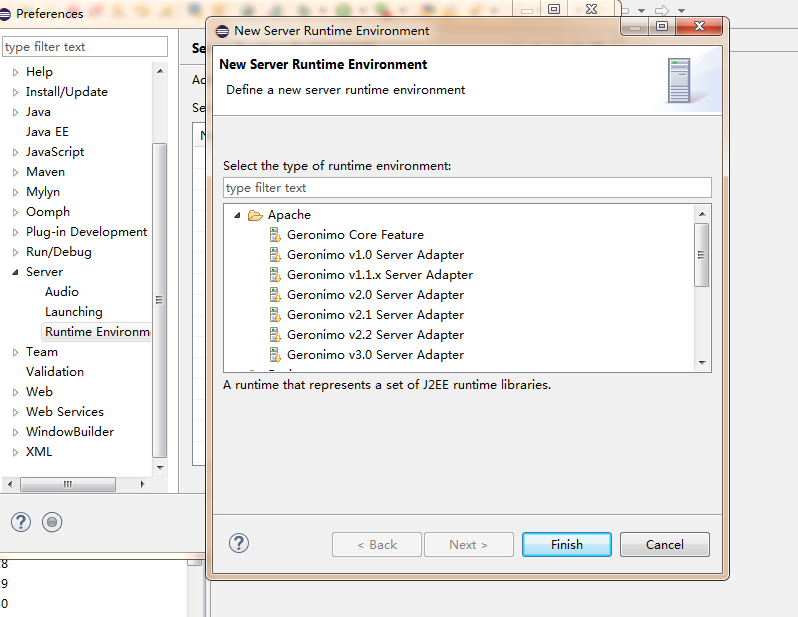Expand the Java preferences node
Screen dimensions: 798x617
(x=15, y=112)
